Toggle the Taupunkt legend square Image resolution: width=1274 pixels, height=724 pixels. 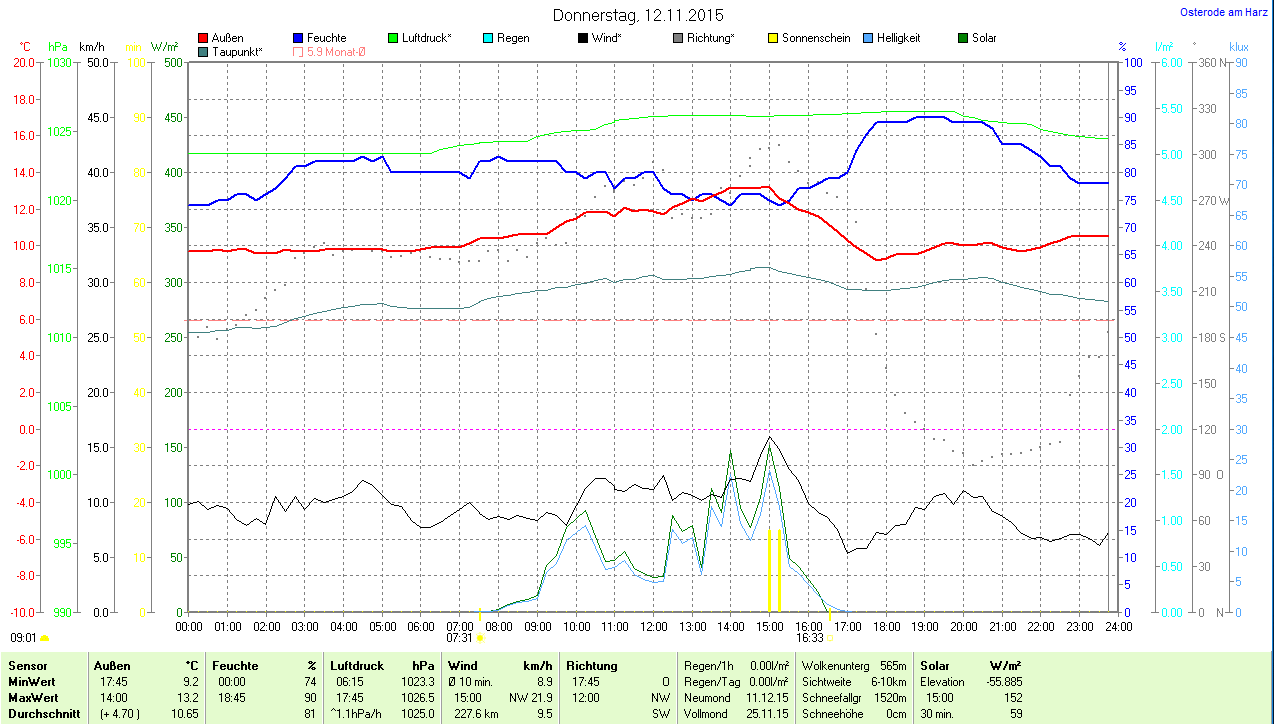click(x=204, y=51)
